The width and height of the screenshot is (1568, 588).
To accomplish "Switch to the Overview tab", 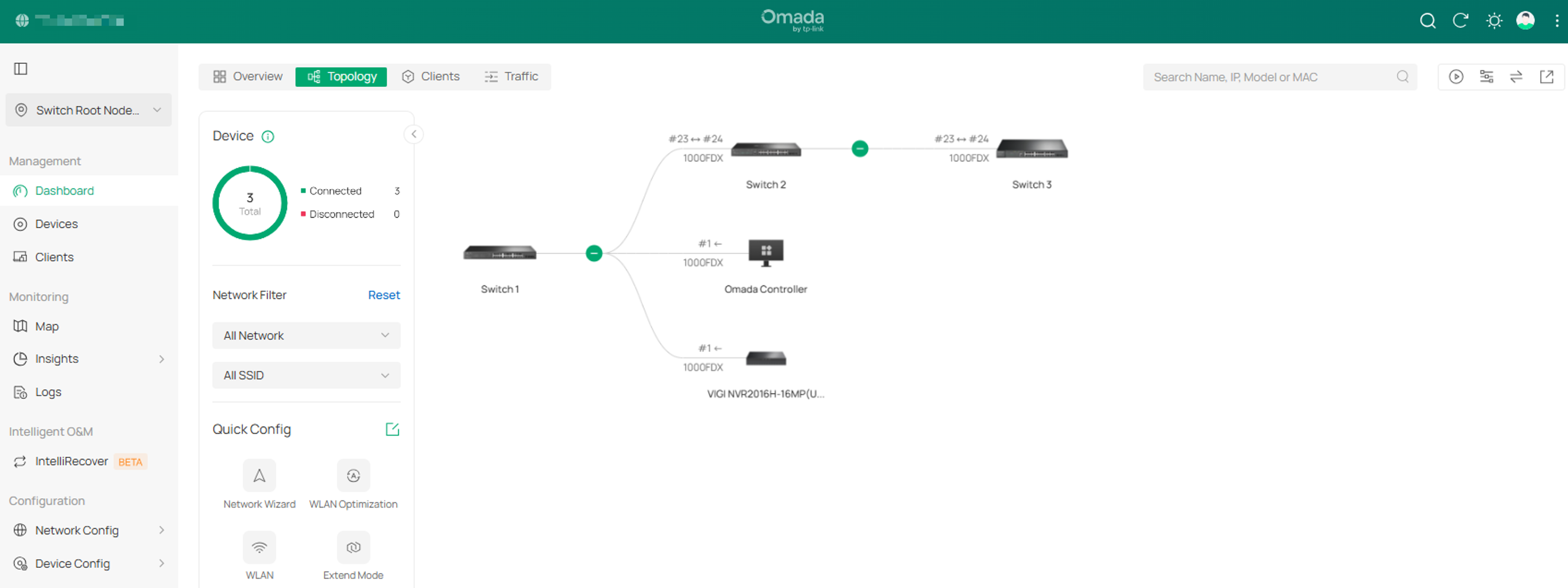I will 248,77.
